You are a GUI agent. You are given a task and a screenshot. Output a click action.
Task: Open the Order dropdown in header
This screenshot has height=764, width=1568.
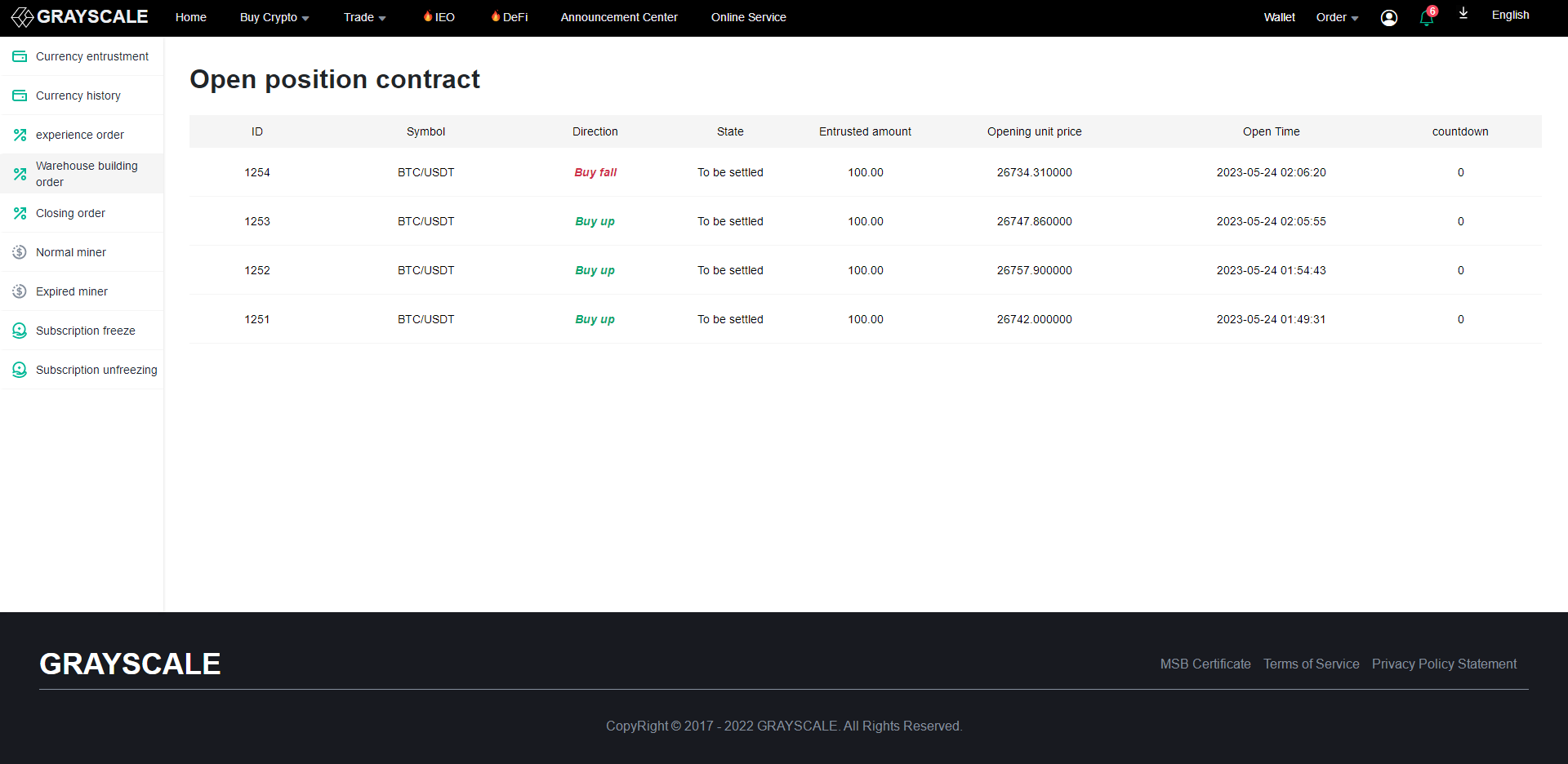(1337, 17)
